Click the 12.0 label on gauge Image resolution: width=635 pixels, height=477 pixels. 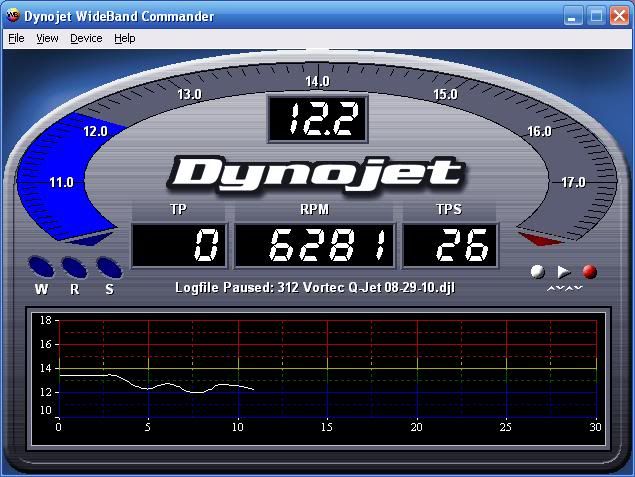pyautogui.click(x=96, y=131)
